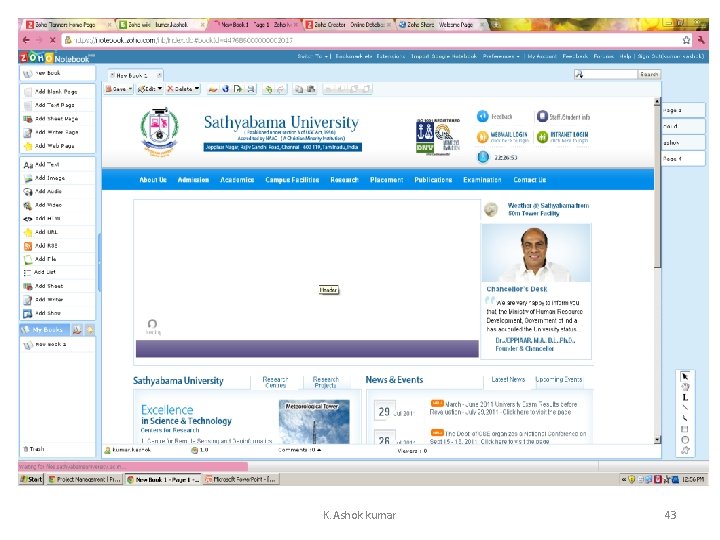The width and height of the screenshot is (720, 540).
Task: Open the Examination menu item
Action: 482,180
